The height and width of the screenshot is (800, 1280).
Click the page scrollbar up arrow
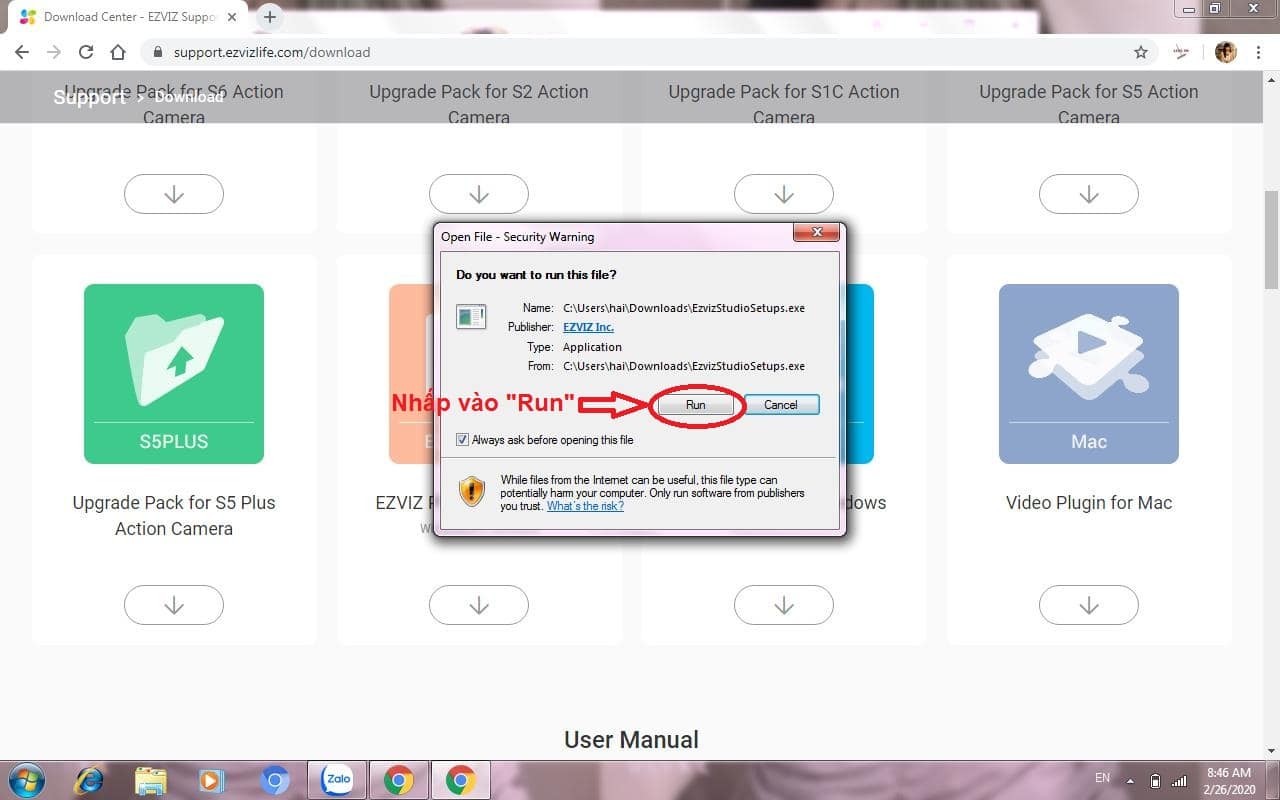tap(1271, 80)
